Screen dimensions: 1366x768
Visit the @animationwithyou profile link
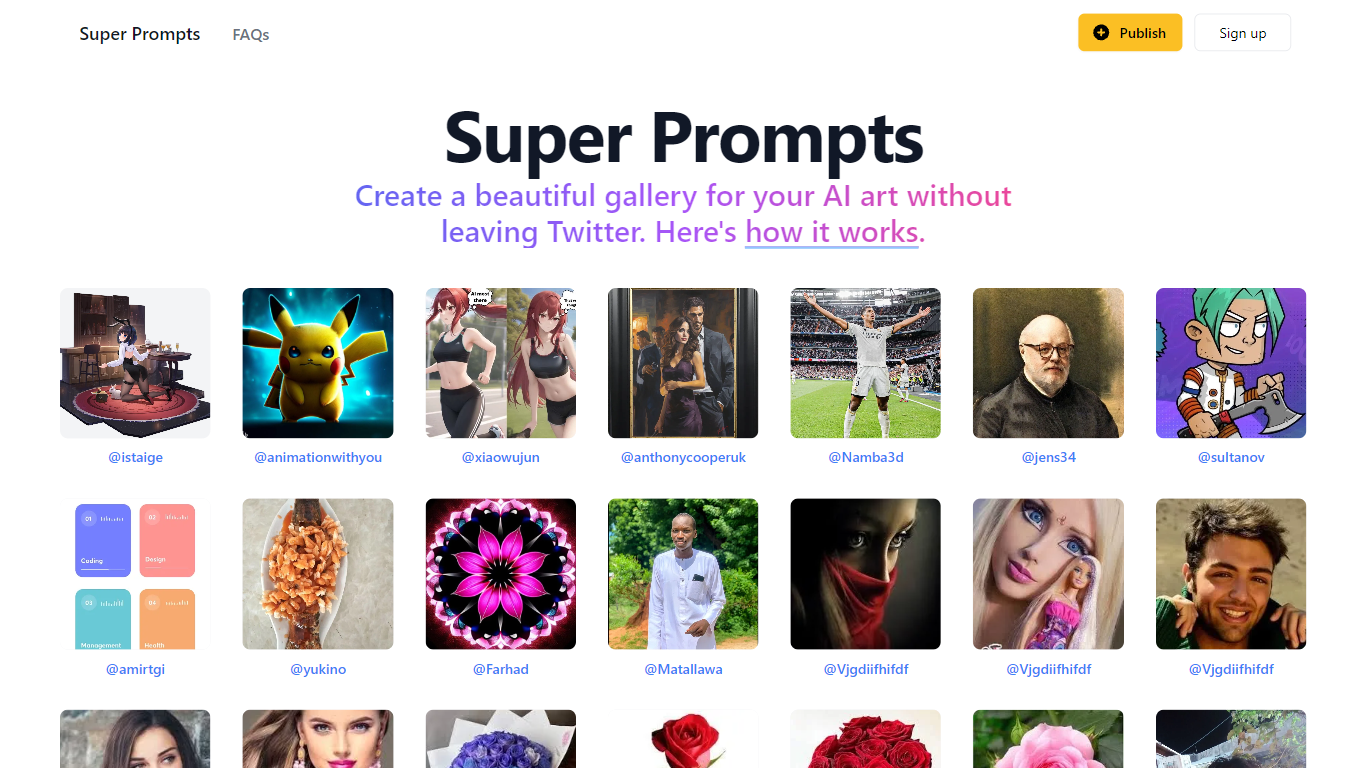(318, 457)
